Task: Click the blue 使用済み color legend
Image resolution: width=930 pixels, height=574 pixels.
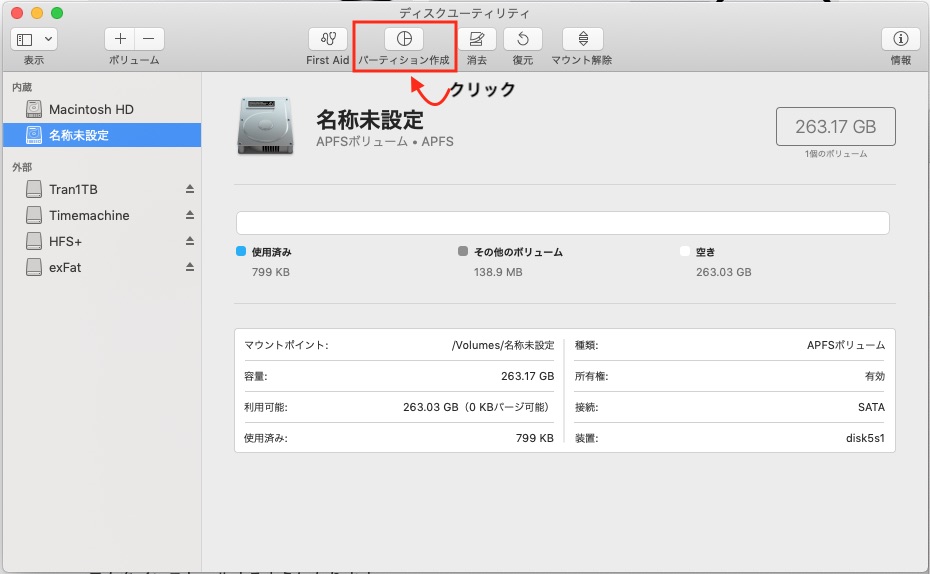Action: pos(241,252)
